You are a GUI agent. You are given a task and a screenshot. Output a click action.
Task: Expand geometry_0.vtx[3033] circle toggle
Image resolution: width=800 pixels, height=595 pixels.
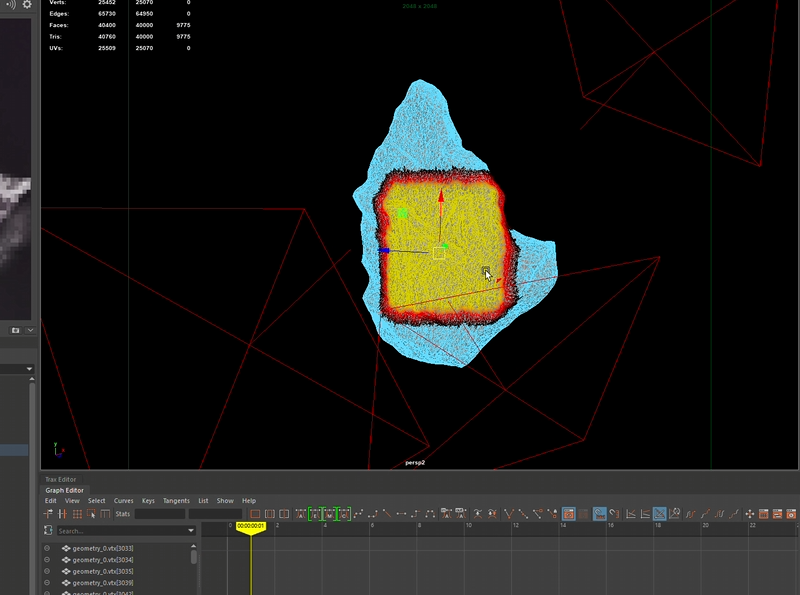47,548
